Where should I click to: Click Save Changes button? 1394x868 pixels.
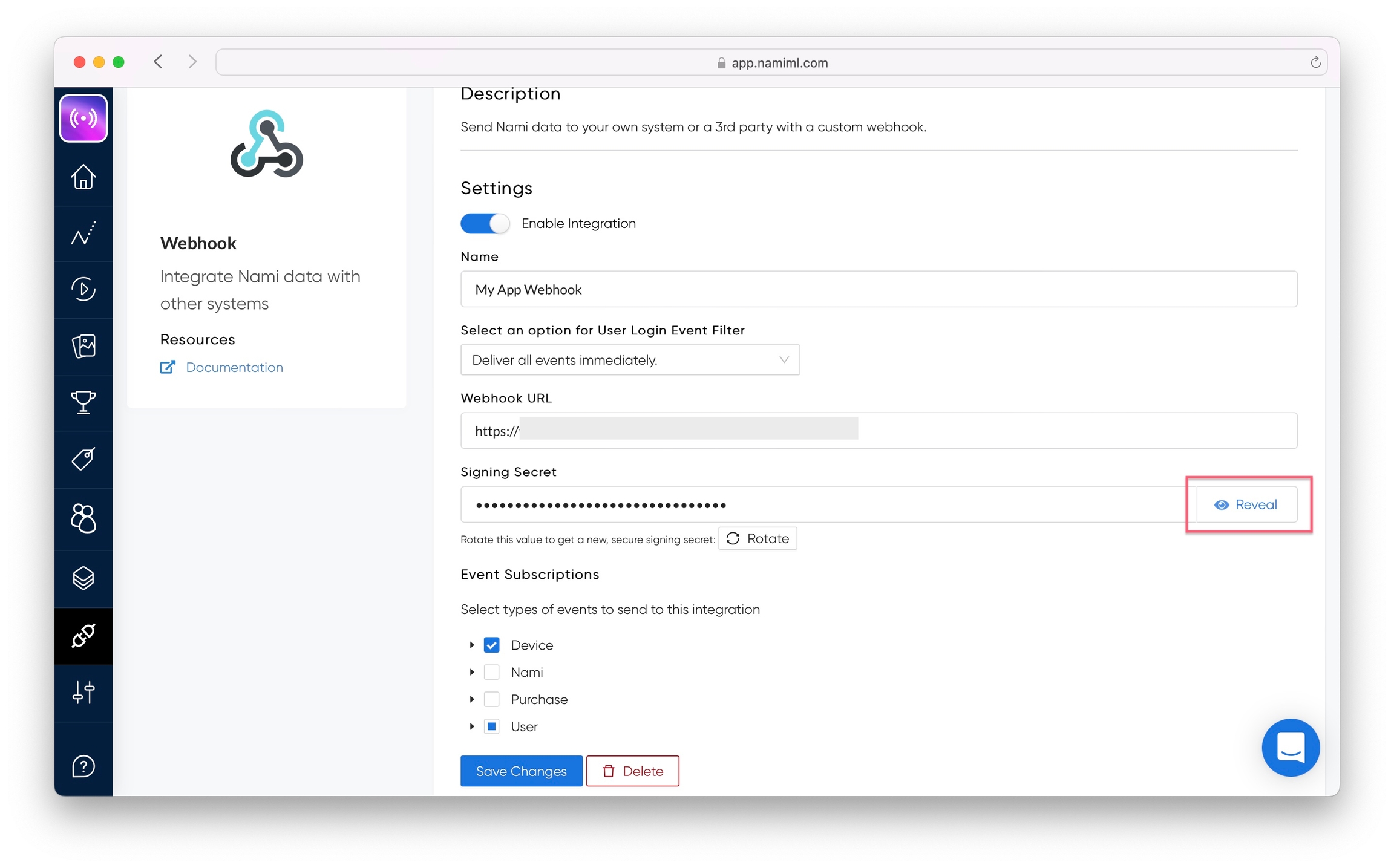521,771
